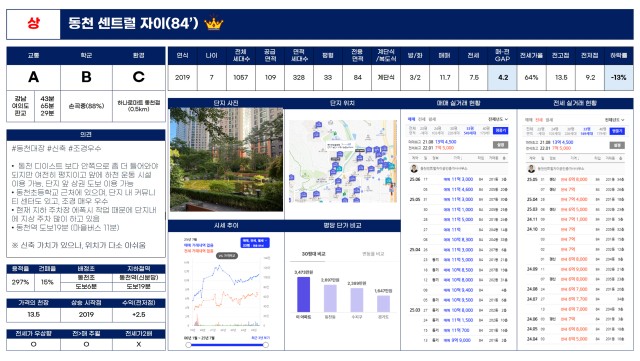Click the 동천역(신분당) subway cell
The width and height of the screenshot is (640, 361).
pos(139,278)
